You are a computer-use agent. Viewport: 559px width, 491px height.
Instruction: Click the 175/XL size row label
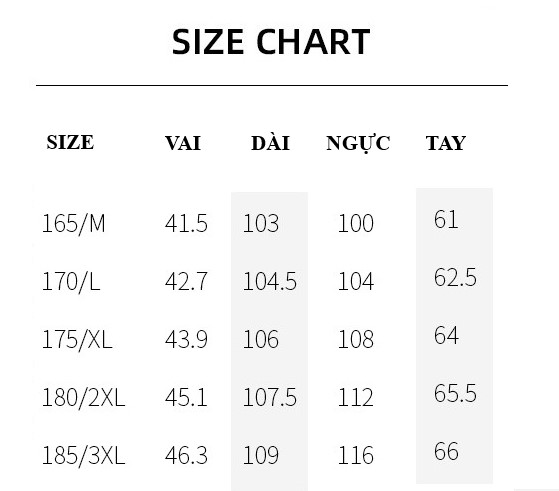(x=77, y=339)
